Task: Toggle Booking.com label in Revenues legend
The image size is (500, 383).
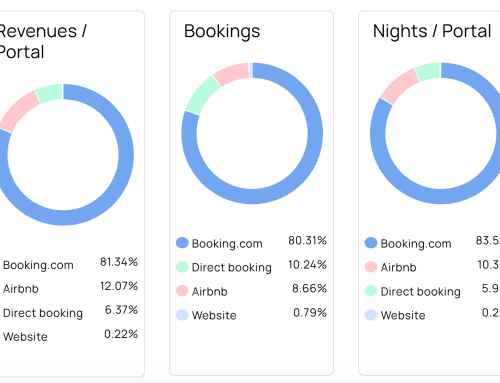Action: click(x=38, y=265)
